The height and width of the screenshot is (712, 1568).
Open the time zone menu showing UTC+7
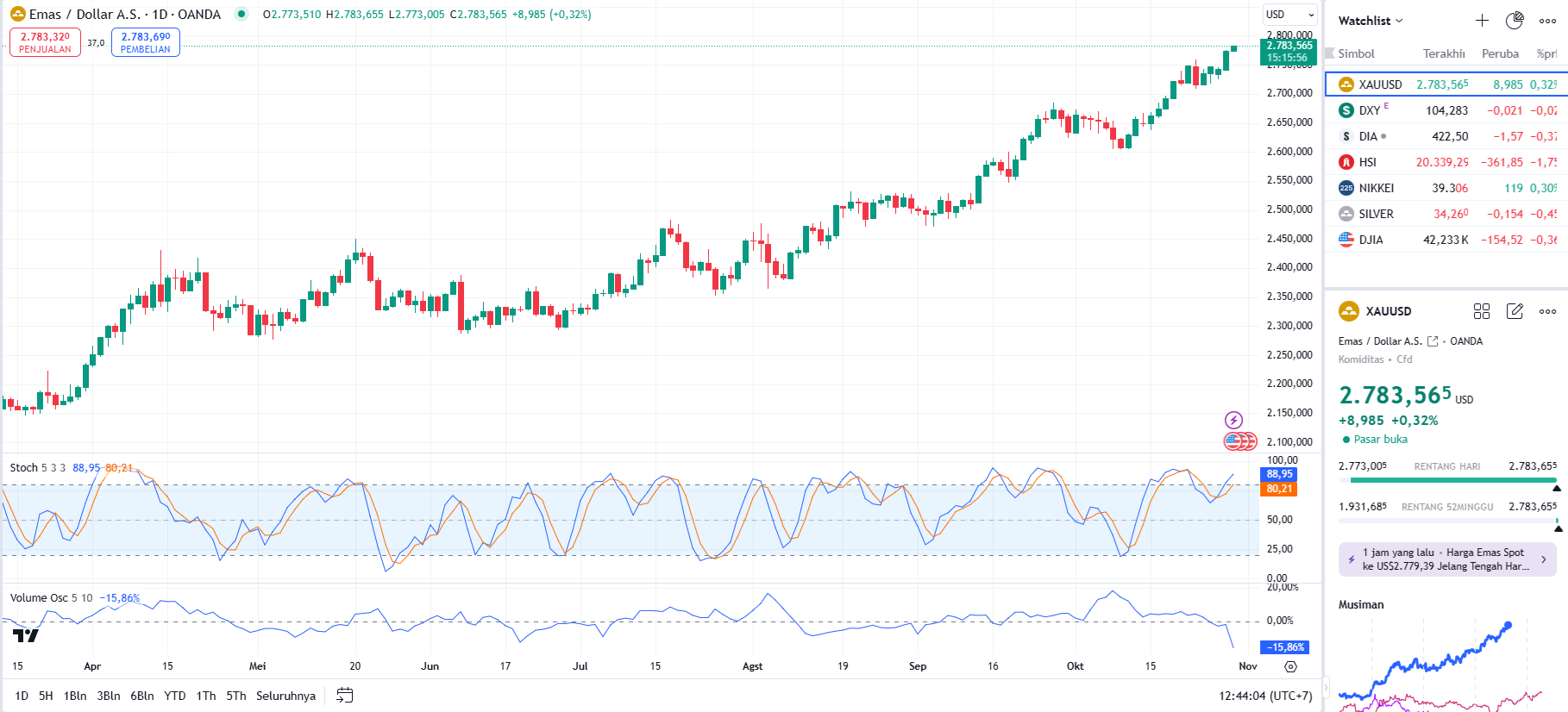tap(1265, 696)
